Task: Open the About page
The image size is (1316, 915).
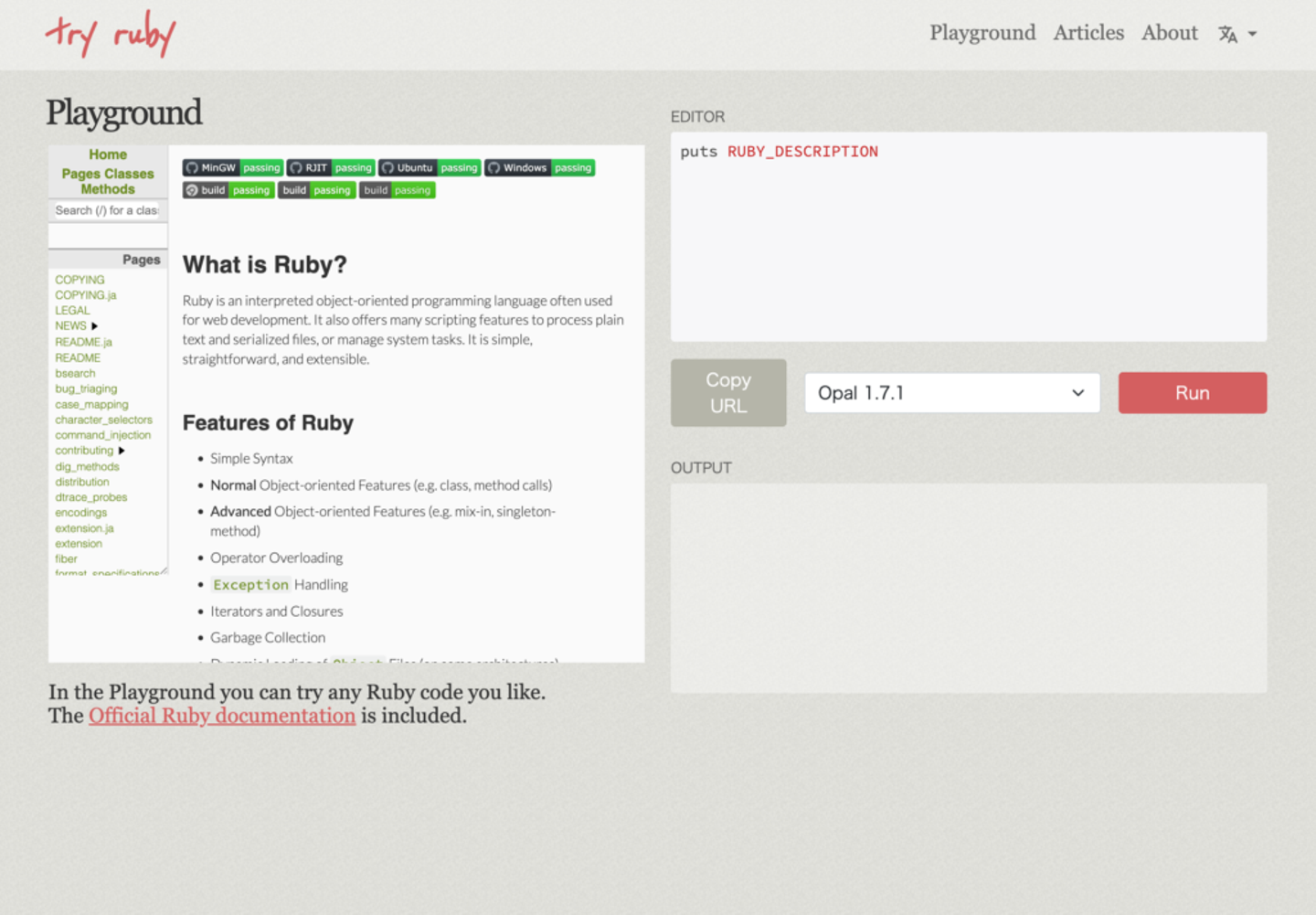Action: pyautogui.click(x=1169, y=33)
